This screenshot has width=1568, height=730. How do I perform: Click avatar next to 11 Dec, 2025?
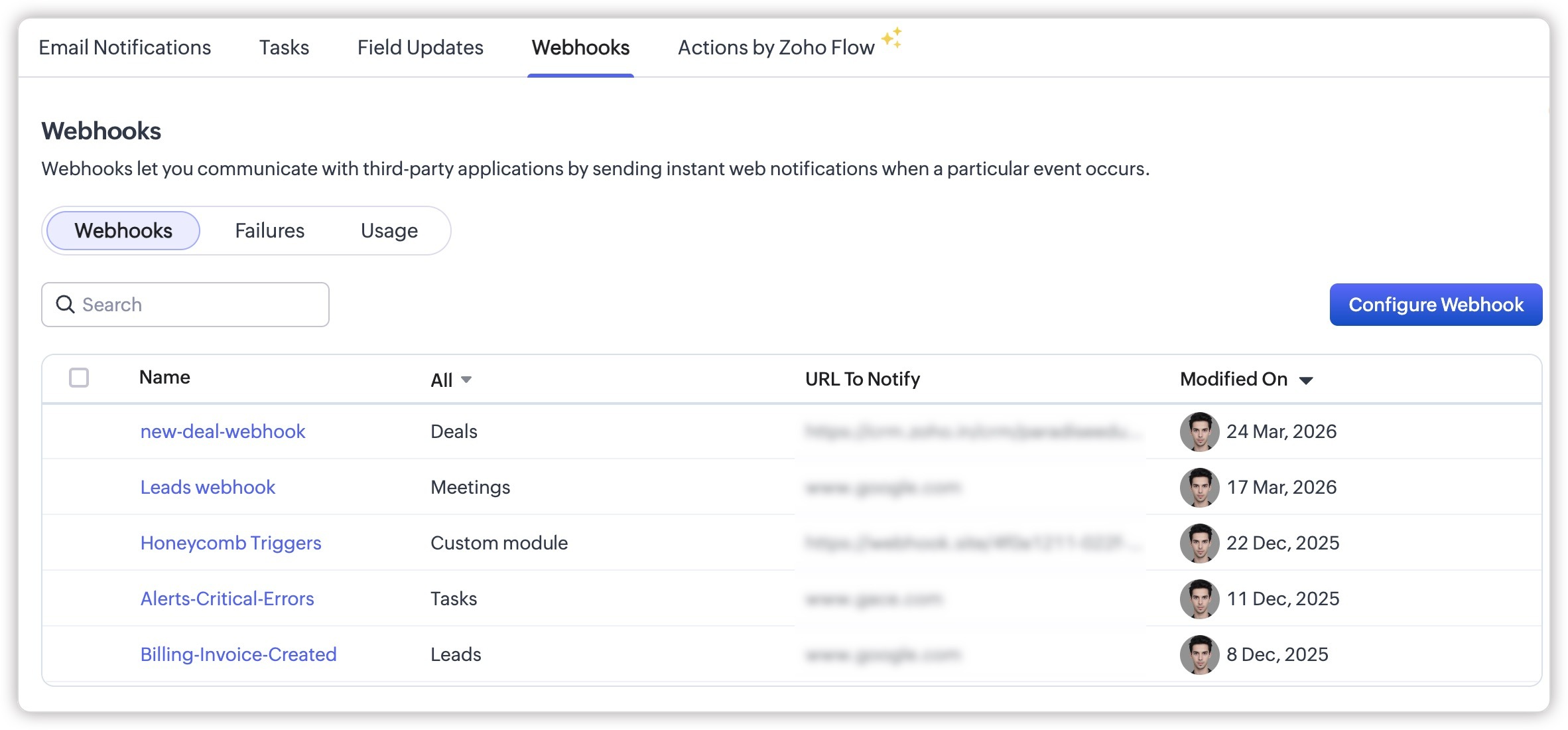point(1199,599)
